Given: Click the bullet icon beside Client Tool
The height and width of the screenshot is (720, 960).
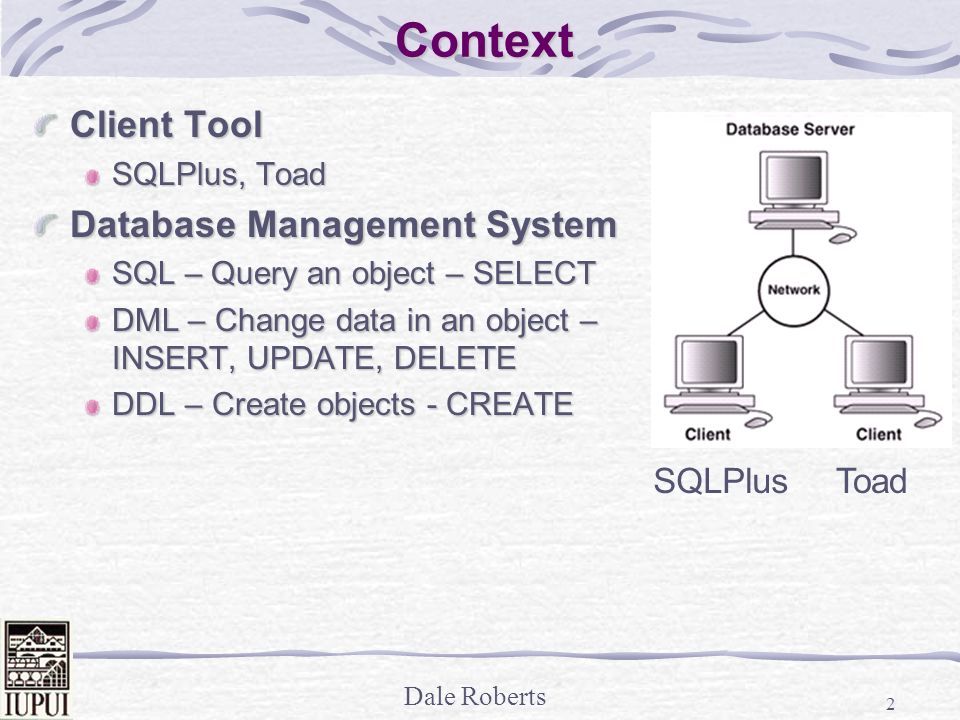Looking at the screenshot, I should 46,124.
